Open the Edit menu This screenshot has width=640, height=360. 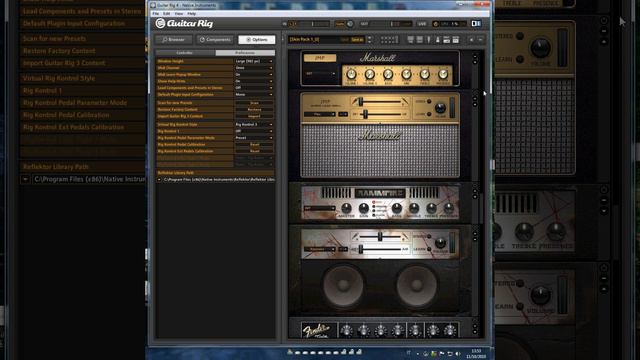pos(167,13)
